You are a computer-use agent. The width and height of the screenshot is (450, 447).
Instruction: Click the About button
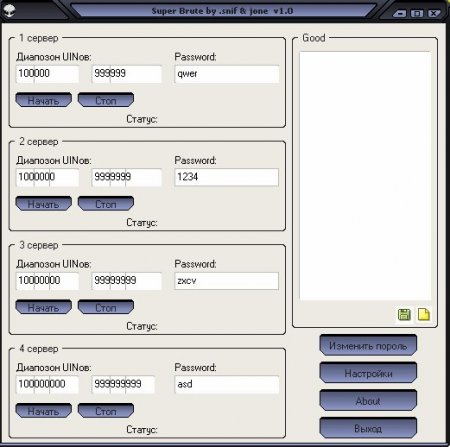(368, 400)
